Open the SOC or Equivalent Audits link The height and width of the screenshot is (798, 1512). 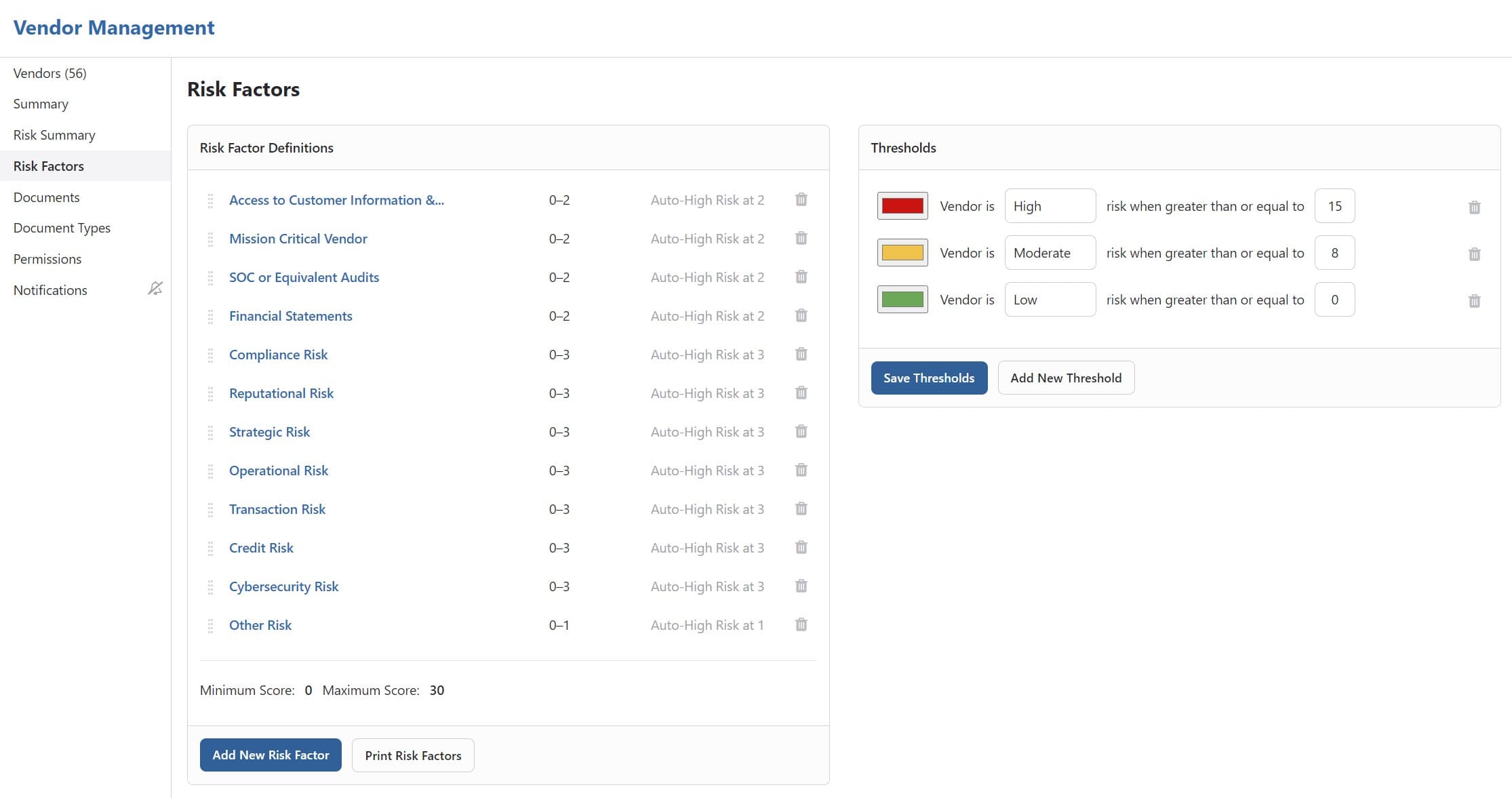[304, 277]
